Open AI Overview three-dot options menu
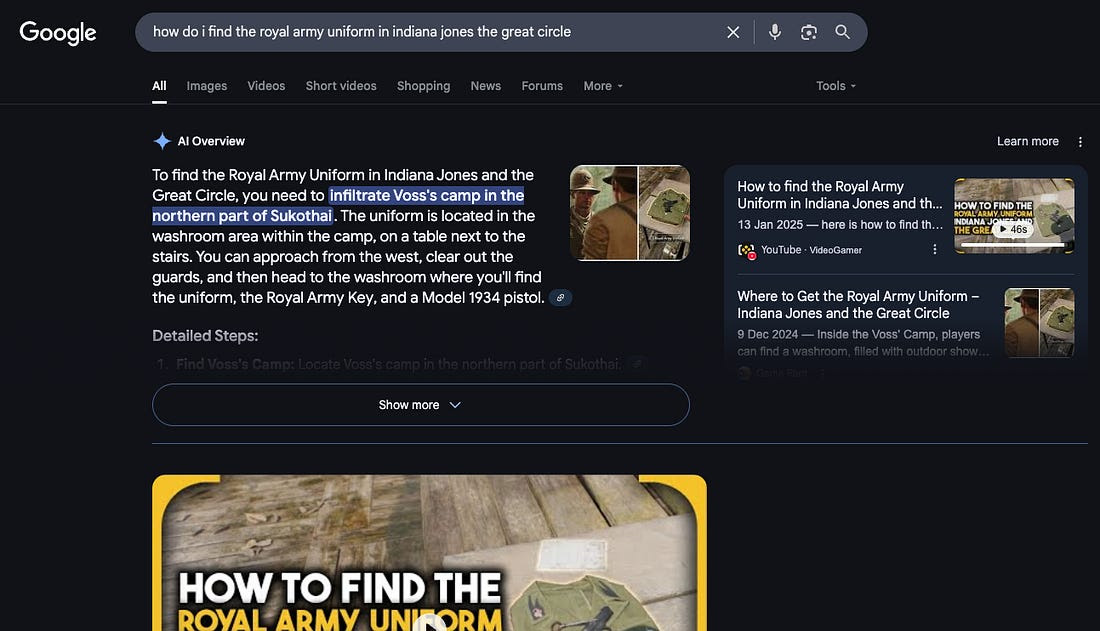This screenshot has height=631, width=1100. tap(1080, 141)
